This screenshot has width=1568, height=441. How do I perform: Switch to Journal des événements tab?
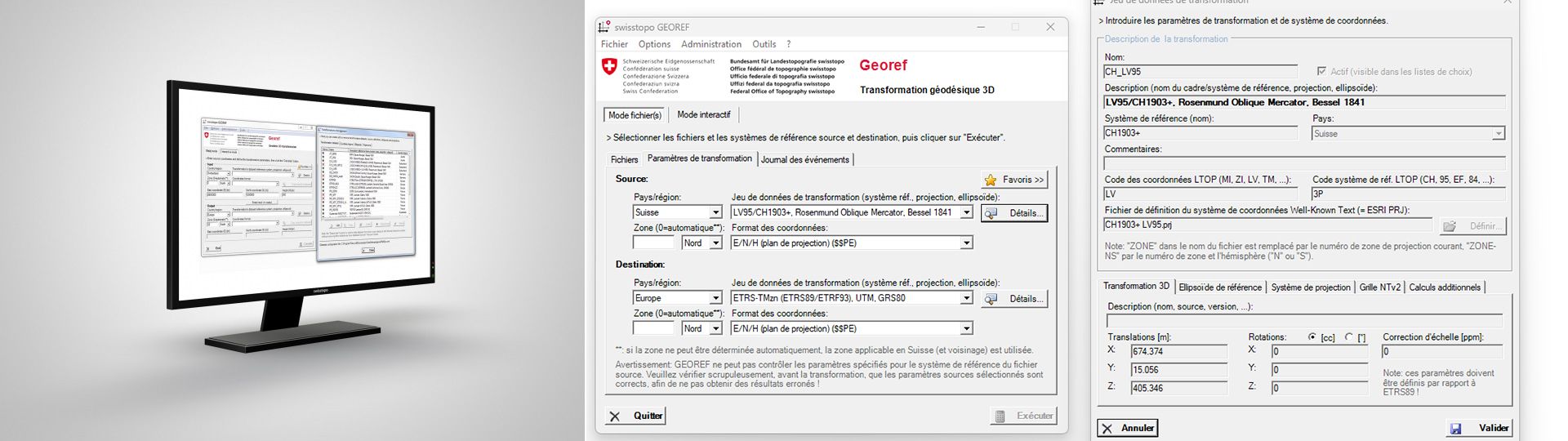pos(804,160)
